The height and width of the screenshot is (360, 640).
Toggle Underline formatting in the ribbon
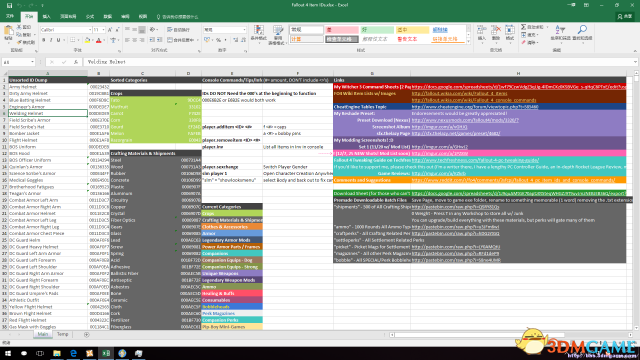[x=58, y=40]
